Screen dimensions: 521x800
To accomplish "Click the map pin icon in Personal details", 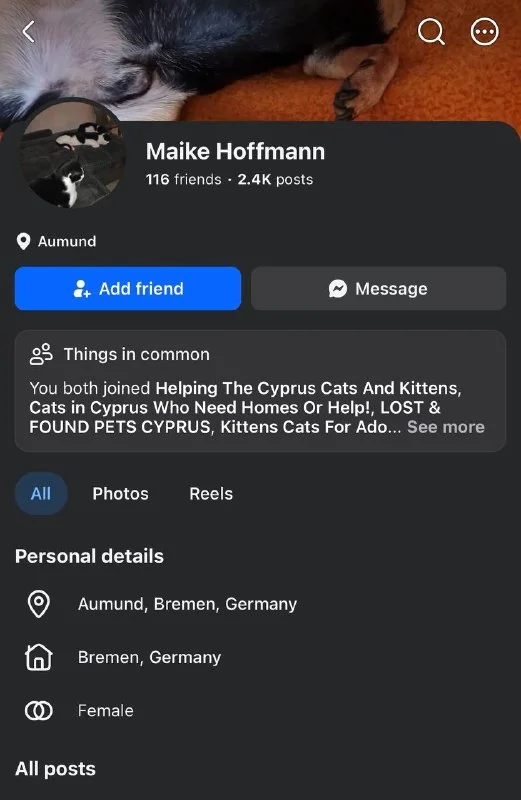I will click(39, 604).
